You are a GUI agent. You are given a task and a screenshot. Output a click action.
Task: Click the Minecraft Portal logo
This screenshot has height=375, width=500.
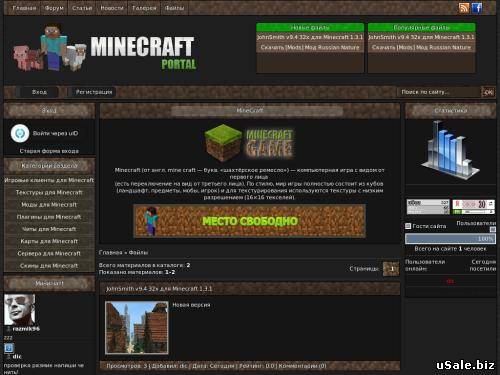105,47
